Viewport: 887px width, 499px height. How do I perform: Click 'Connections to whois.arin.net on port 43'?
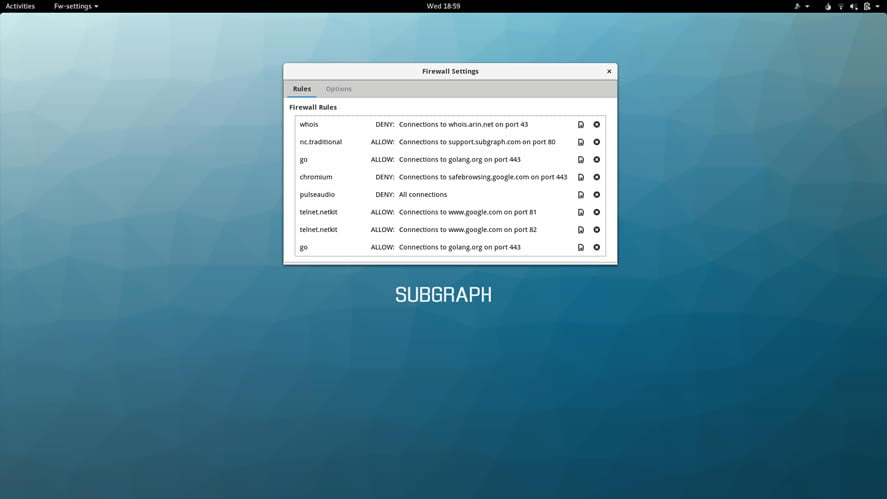point(463,124)
